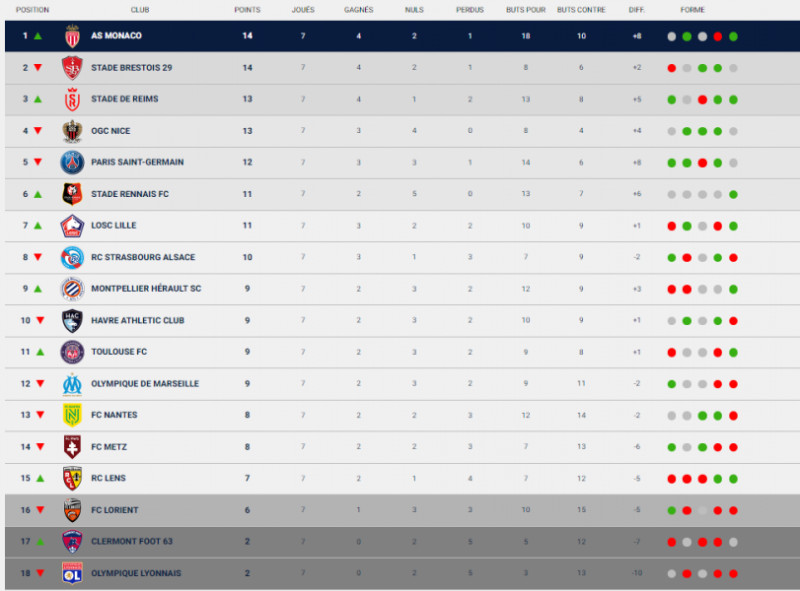Click the LOSC LILLE club name
Screen dimensions: 800x591
[113, 226]
